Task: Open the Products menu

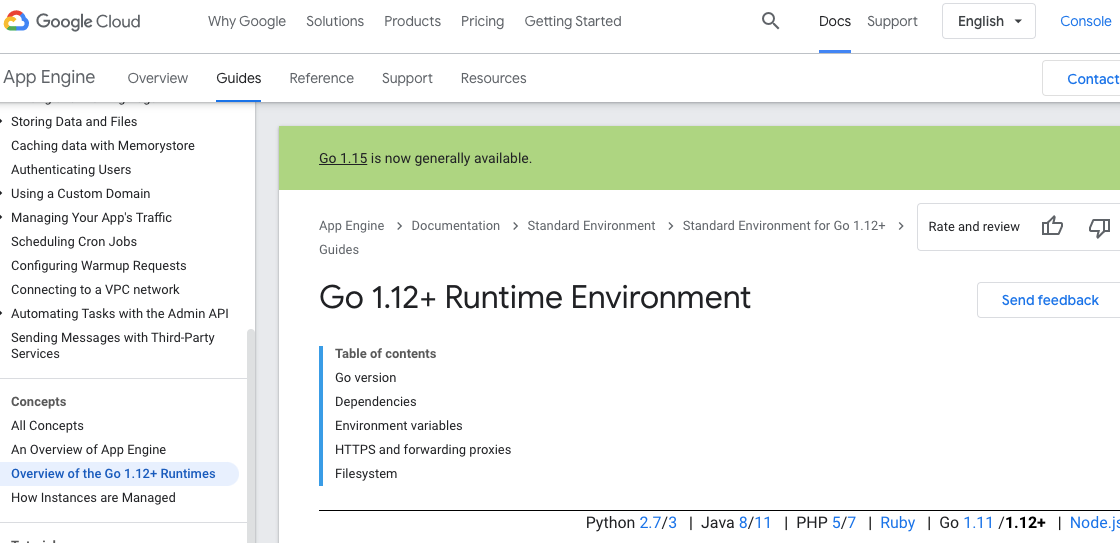Action: tap(412, 21)
